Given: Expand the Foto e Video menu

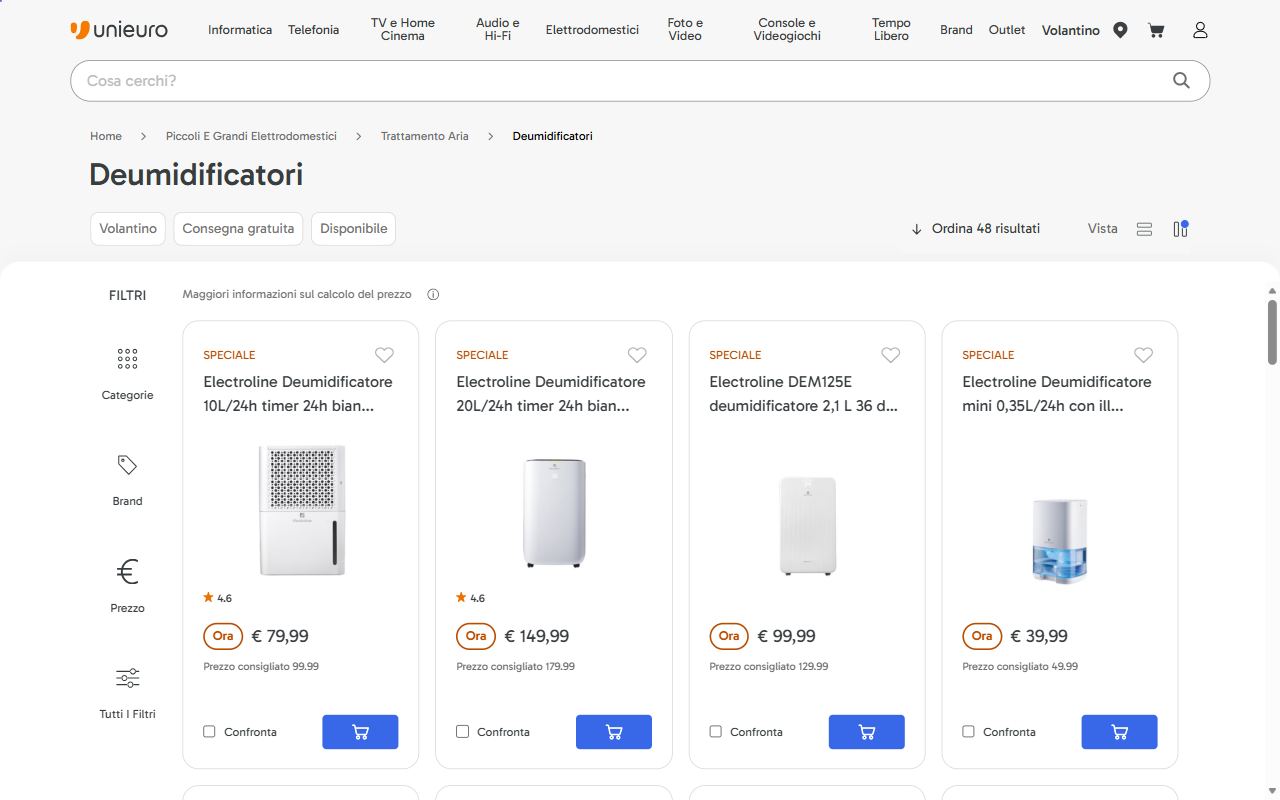Looking at the screenshot, I should click(x=685, y=30).
